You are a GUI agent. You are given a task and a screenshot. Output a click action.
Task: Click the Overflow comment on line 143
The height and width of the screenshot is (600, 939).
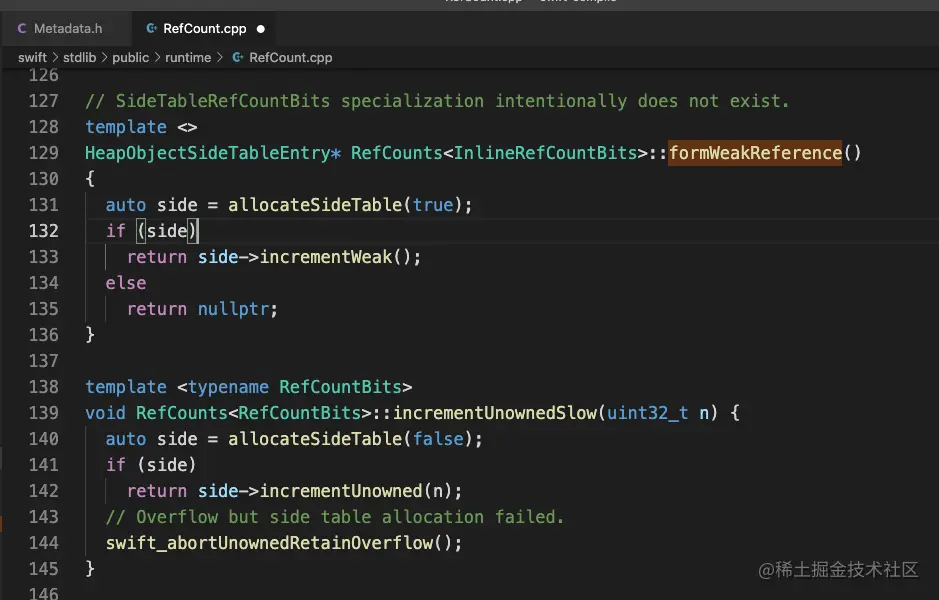335,517
